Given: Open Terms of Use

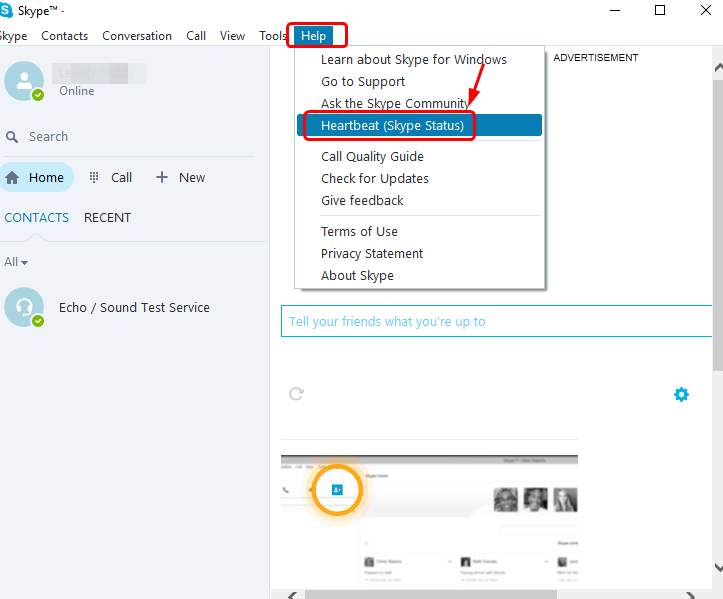Looking at the screenshot, I should [x=359, y=231].
